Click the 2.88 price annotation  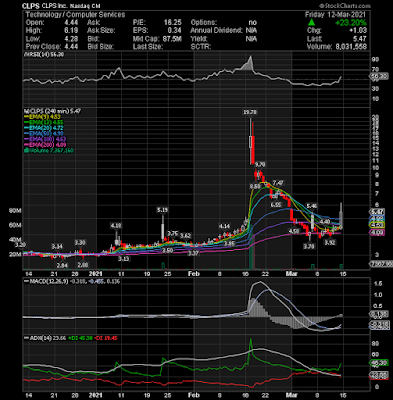(x=83, y=265)
